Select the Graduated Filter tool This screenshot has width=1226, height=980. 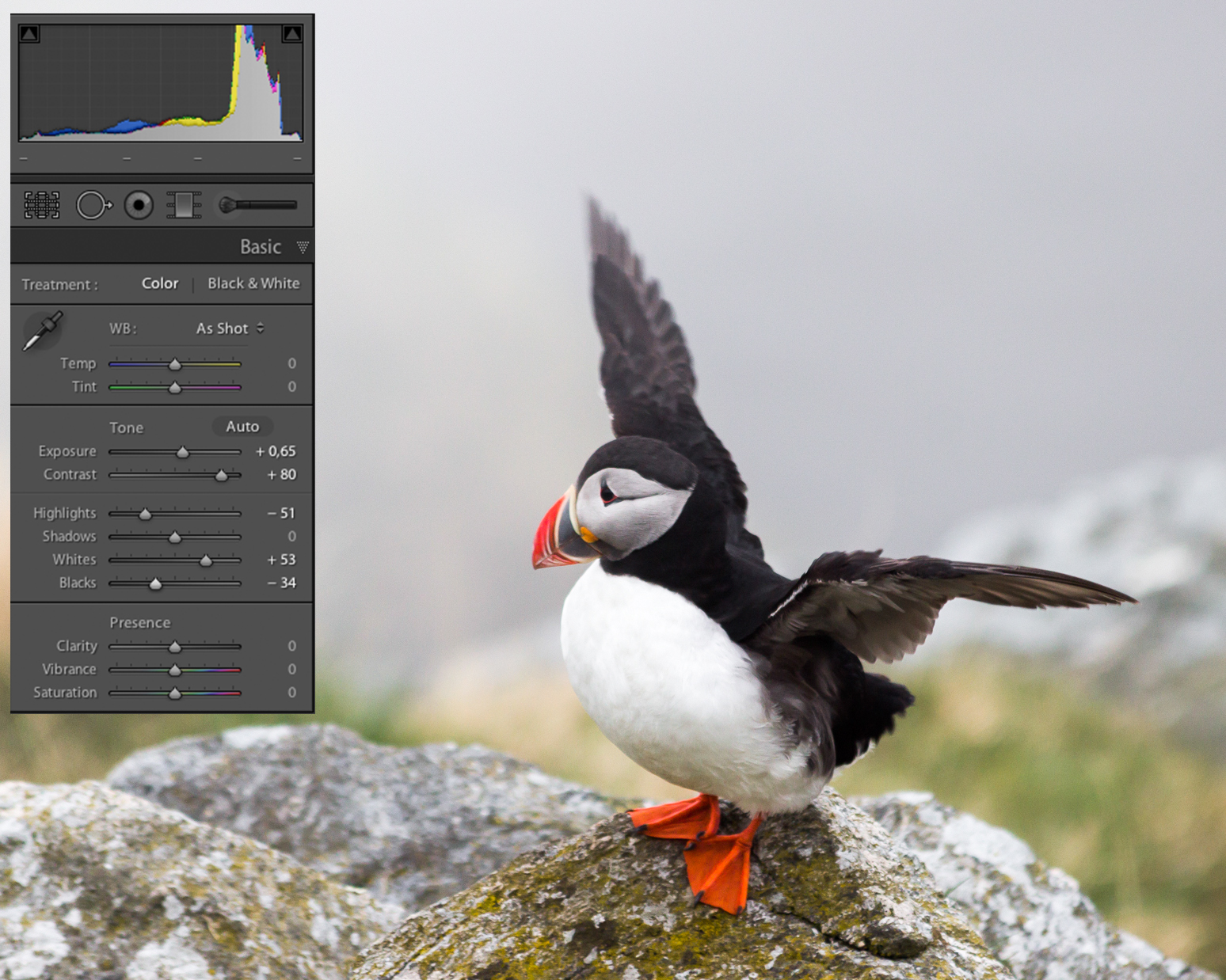[184, 205]
